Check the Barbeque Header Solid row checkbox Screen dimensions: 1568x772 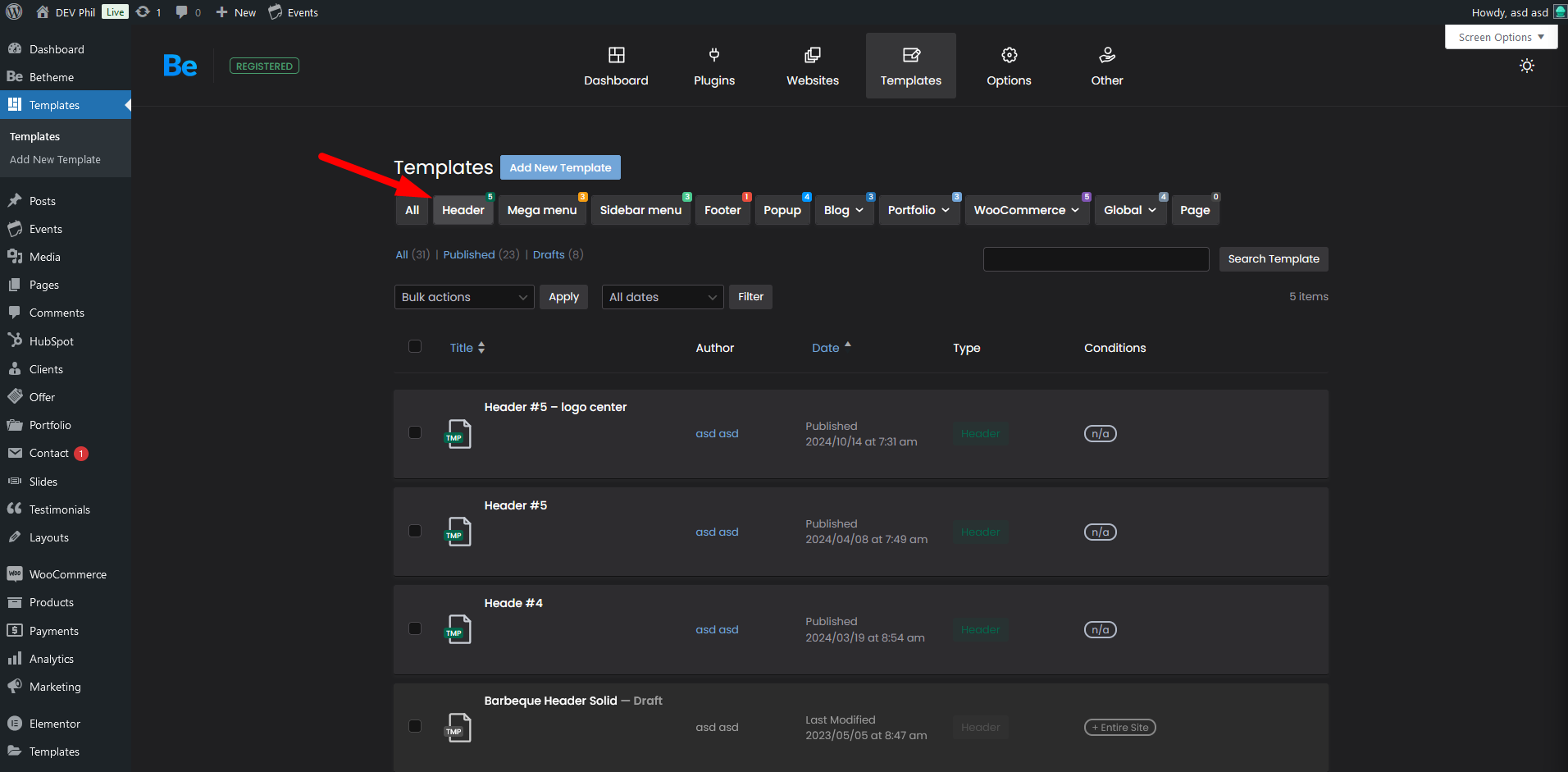tap(415, 726)
